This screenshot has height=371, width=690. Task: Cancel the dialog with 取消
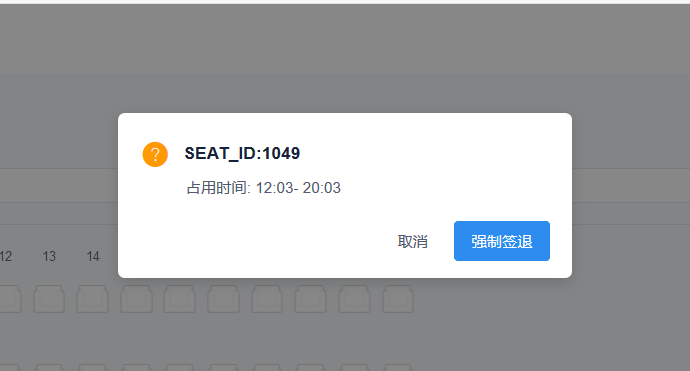[412, 241]
